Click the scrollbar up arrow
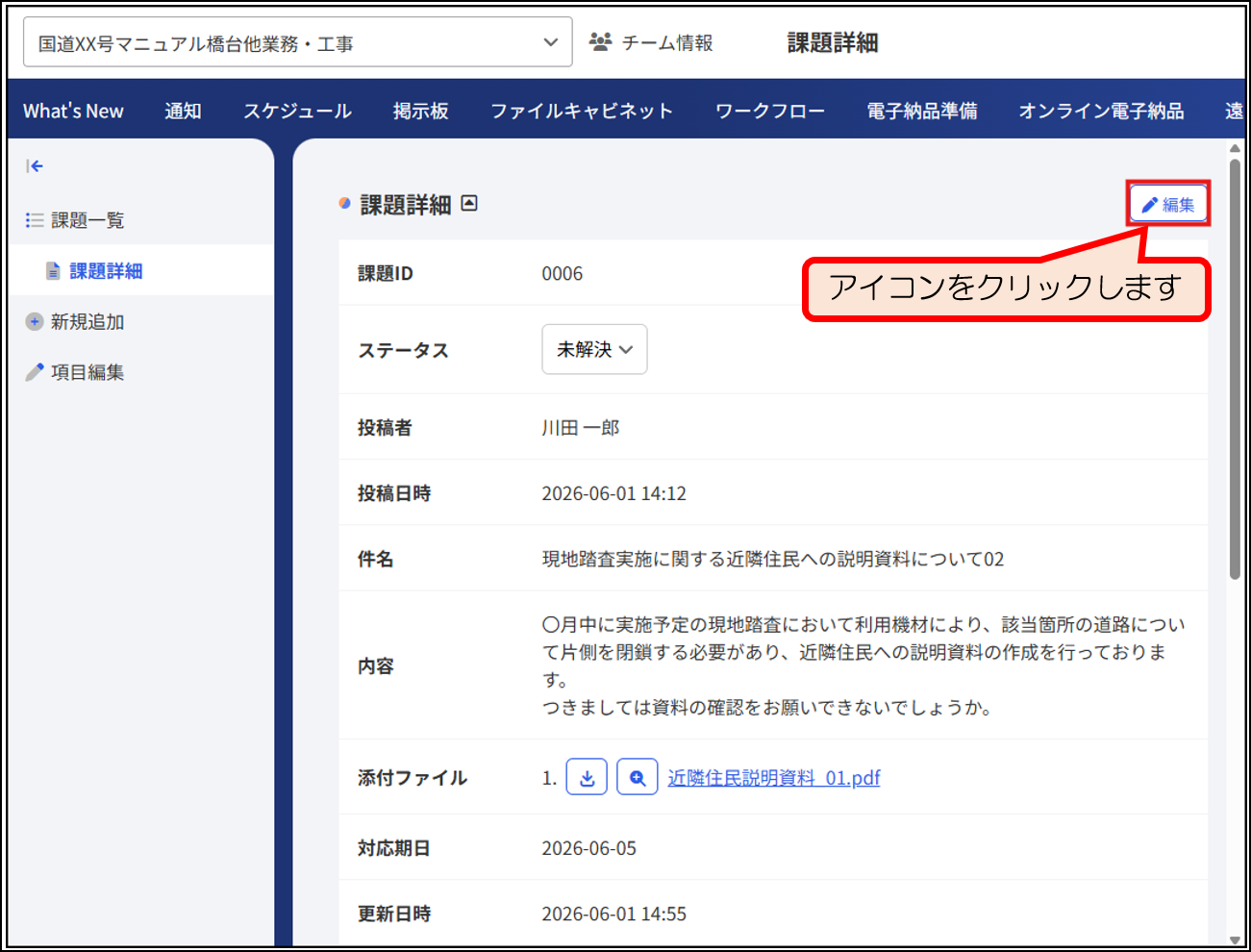1251x952 pixels. click(x=1235, y=148)
